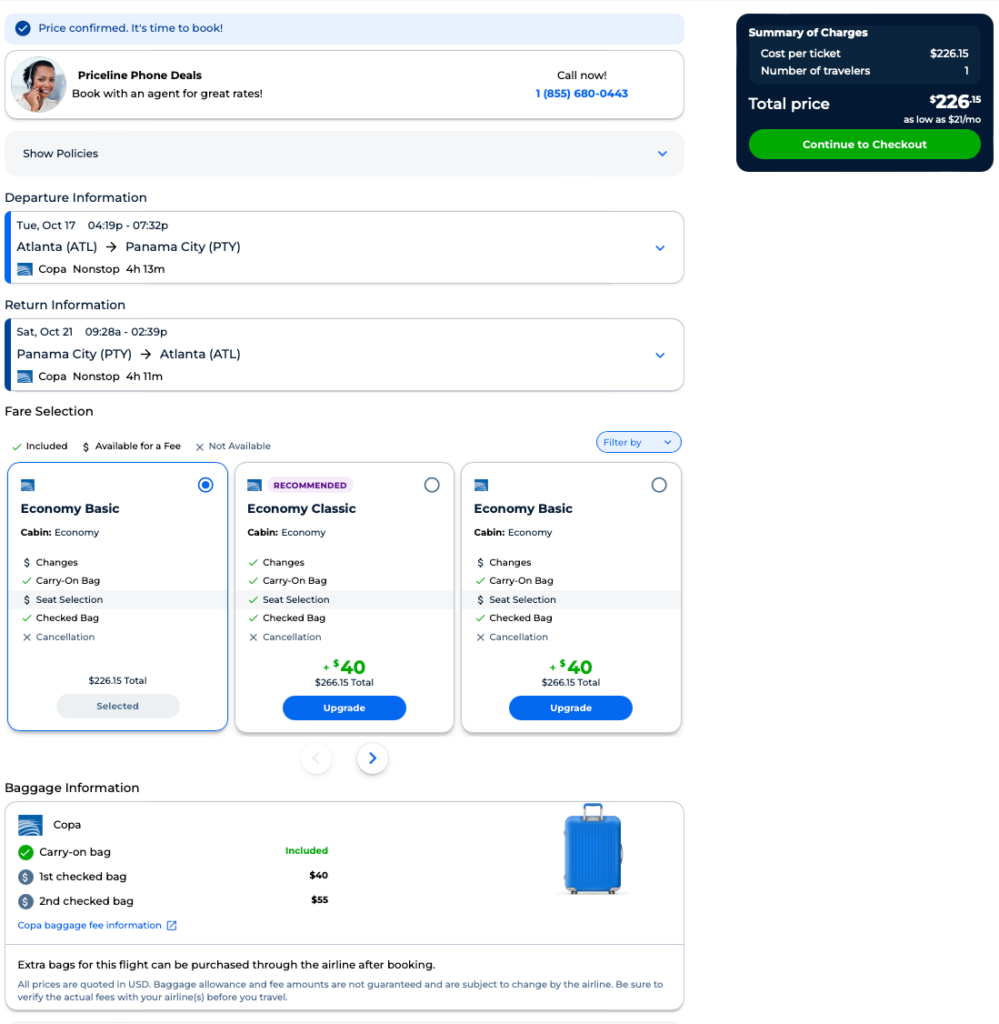Click the Copa logo in Departure Information
The image size is (999, 1024).
(x=25, y=269)
